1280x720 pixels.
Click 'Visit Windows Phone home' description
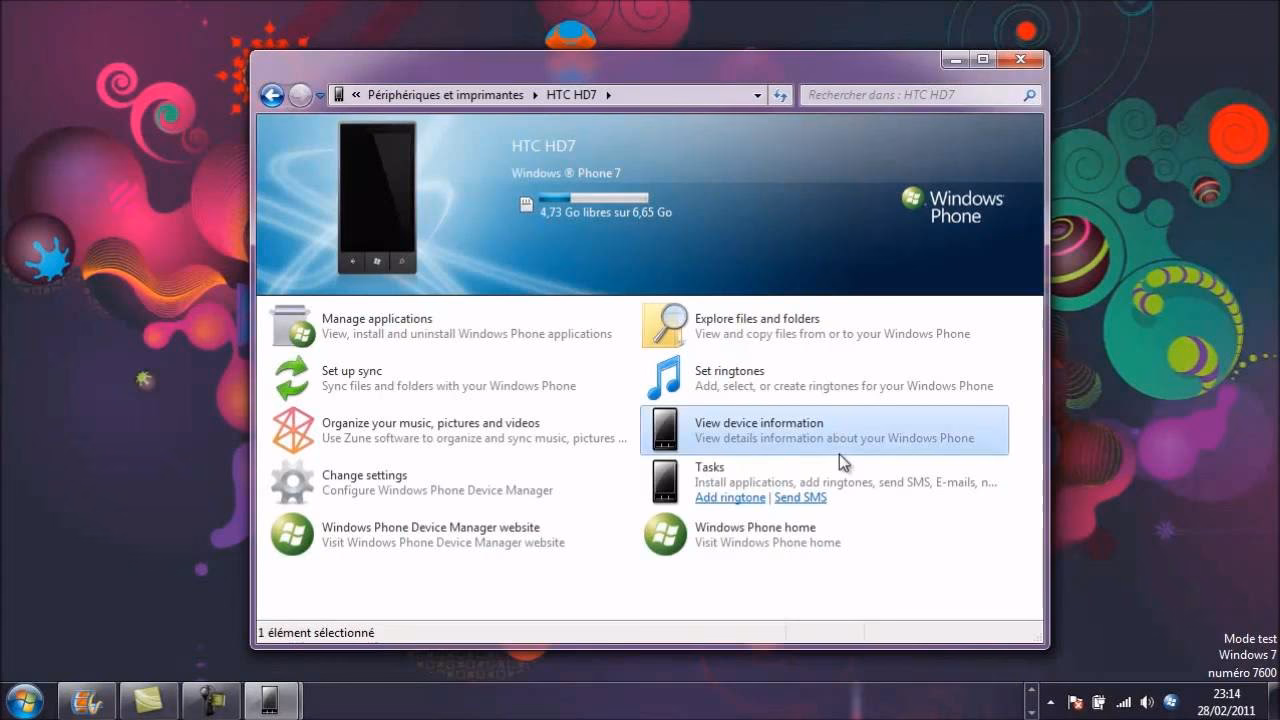(768, 543)
